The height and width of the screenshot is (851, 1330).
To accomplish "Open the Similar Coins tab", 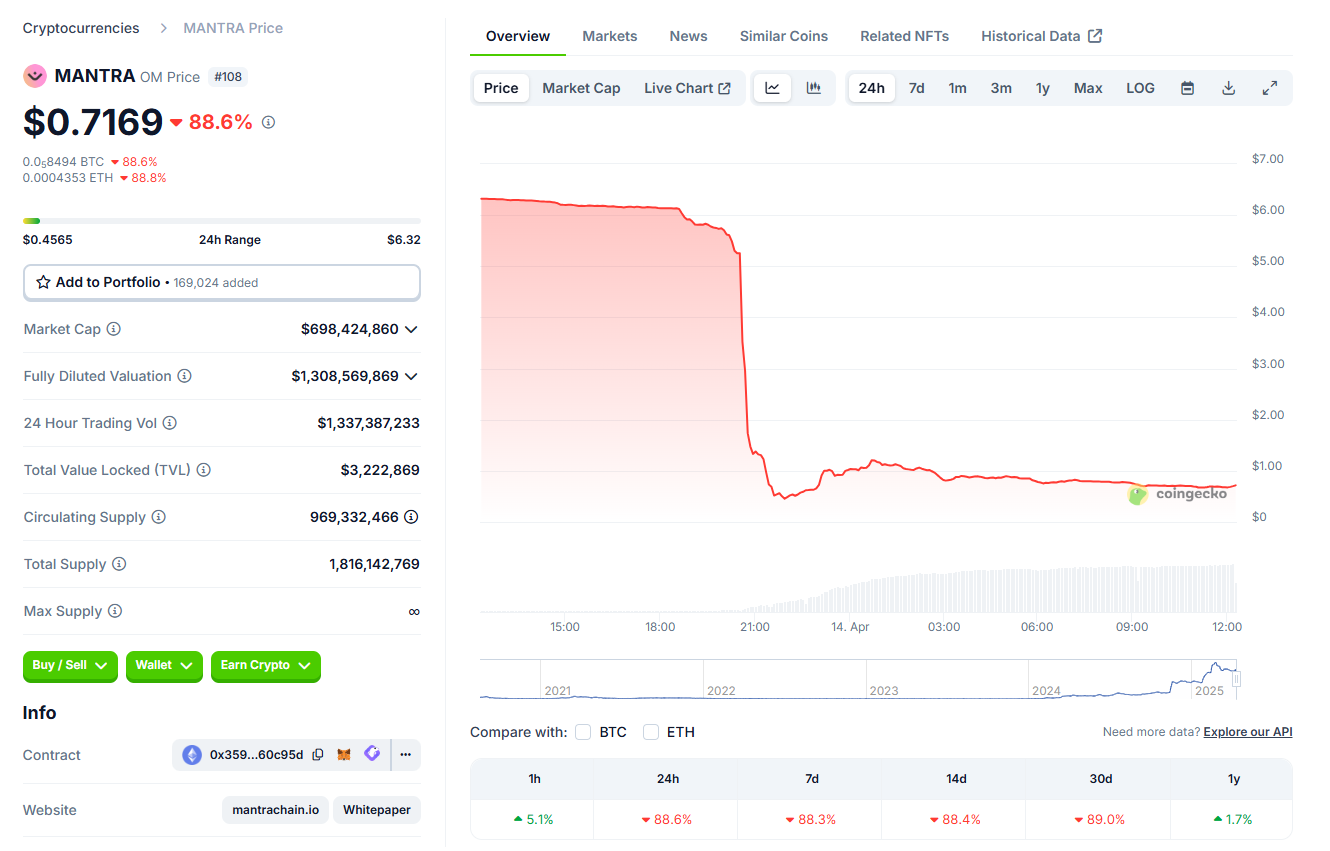I will pos(784,36).
